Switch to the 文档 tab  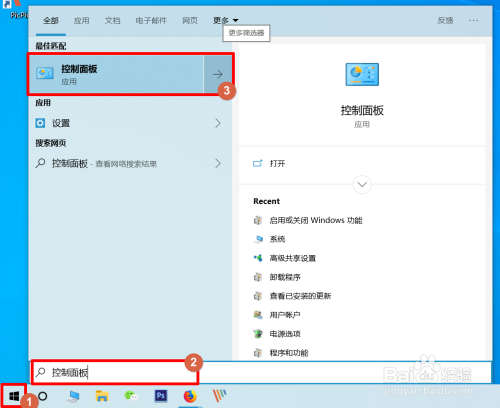tap(112, 20)
